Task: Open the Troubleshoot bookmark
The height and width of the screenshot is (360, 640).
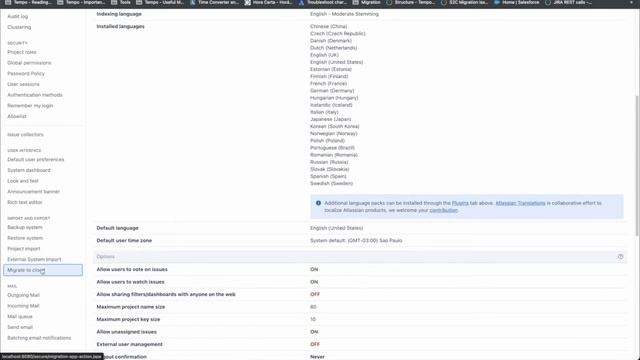Action: coord(322,2)
